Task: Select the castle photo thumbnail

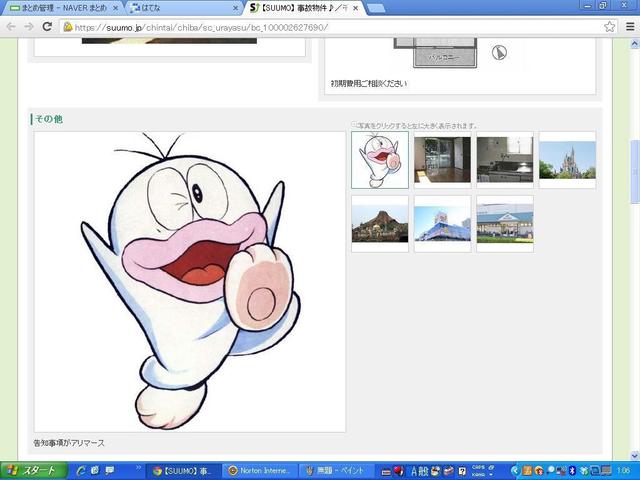Action: [567, 160]
